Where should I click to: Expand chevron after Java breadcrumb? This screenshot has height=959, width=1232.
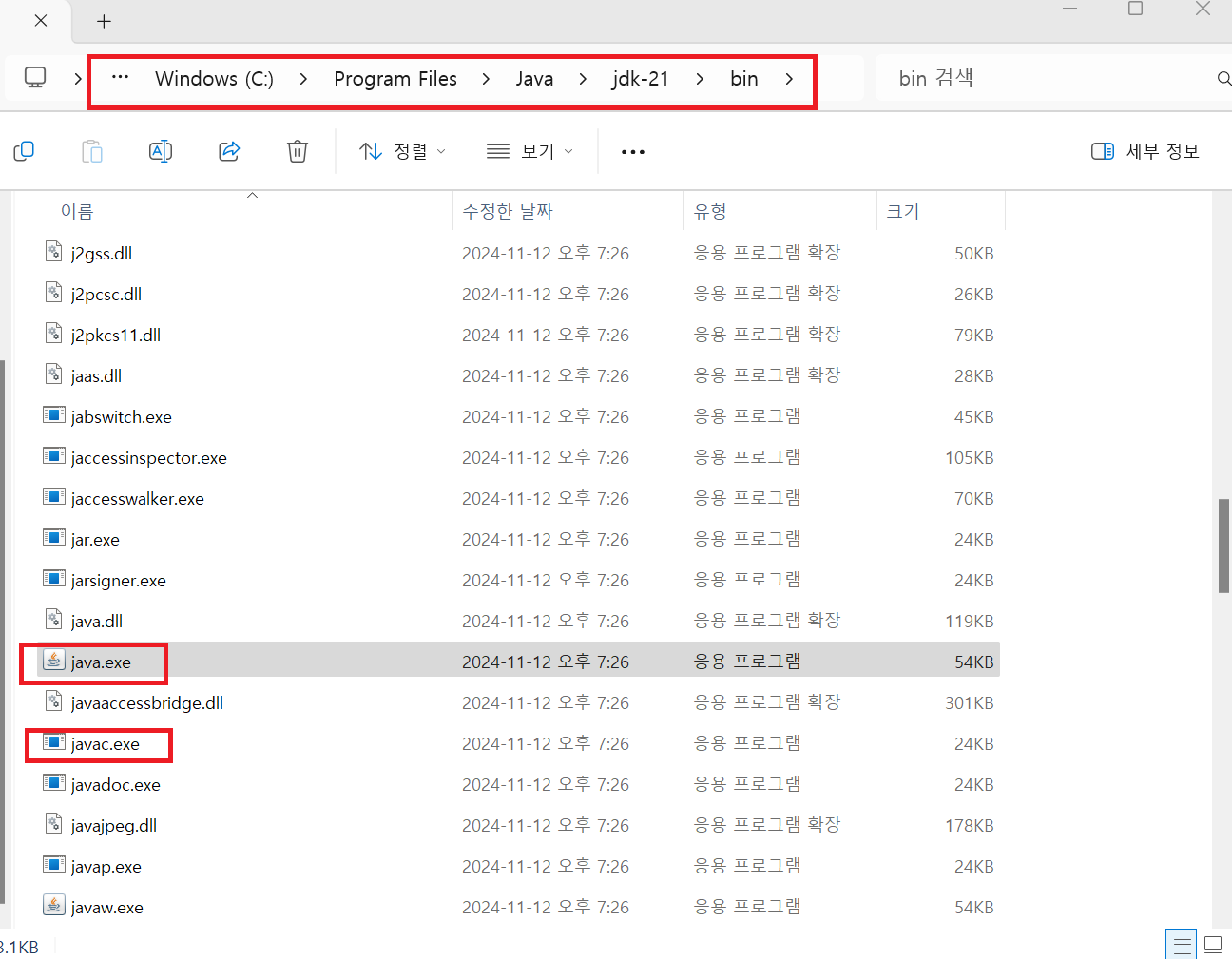583,78
